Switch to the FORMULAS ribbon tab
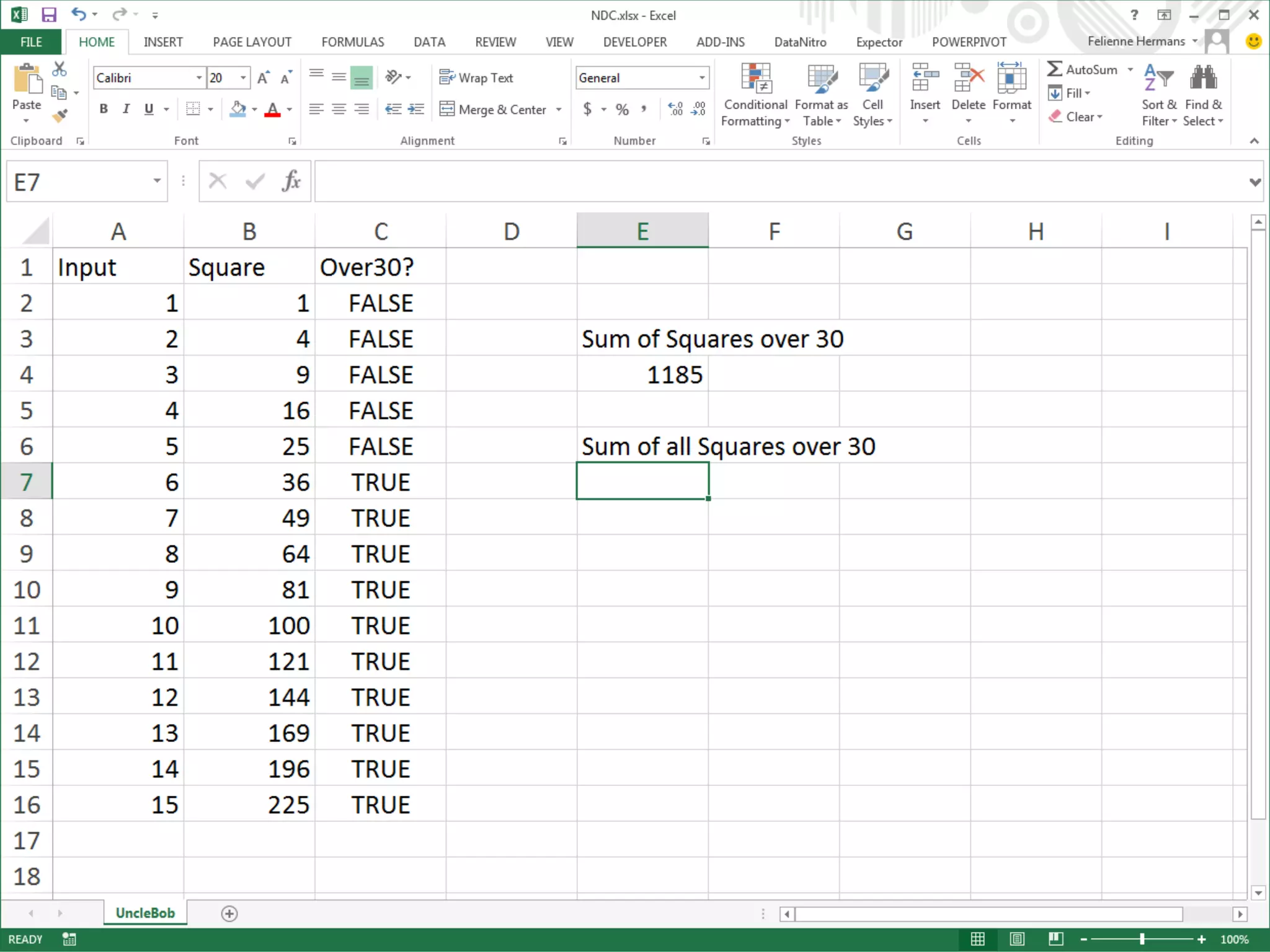 coord(352,42)
